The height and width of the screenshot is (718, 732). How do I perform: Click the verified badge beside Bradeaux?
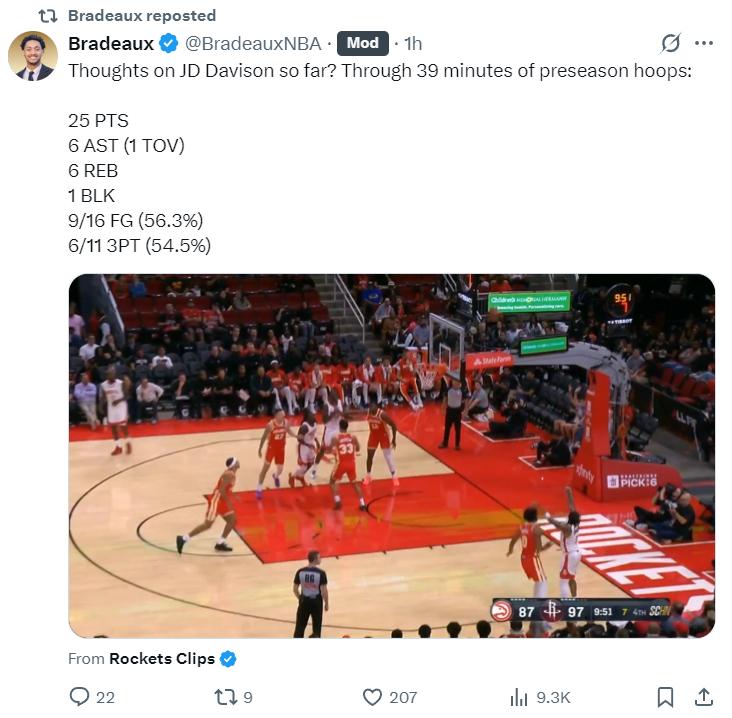pyautogui.click(x=169, y=43)
